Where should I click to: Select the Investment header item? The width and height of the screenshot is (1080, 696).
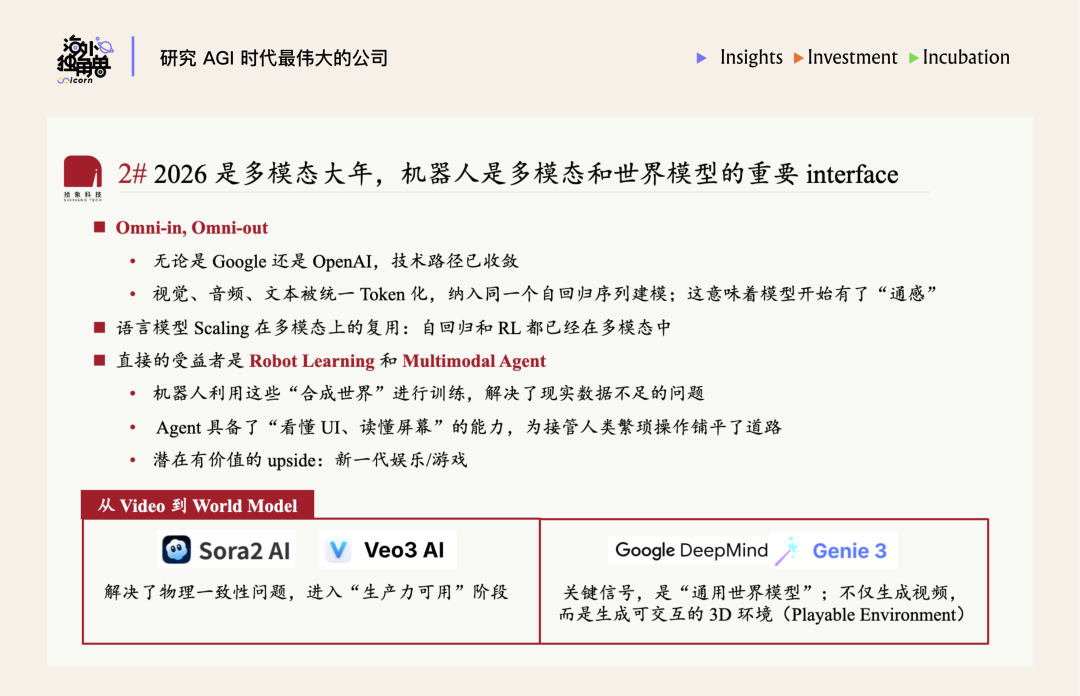tap(852, 58)
